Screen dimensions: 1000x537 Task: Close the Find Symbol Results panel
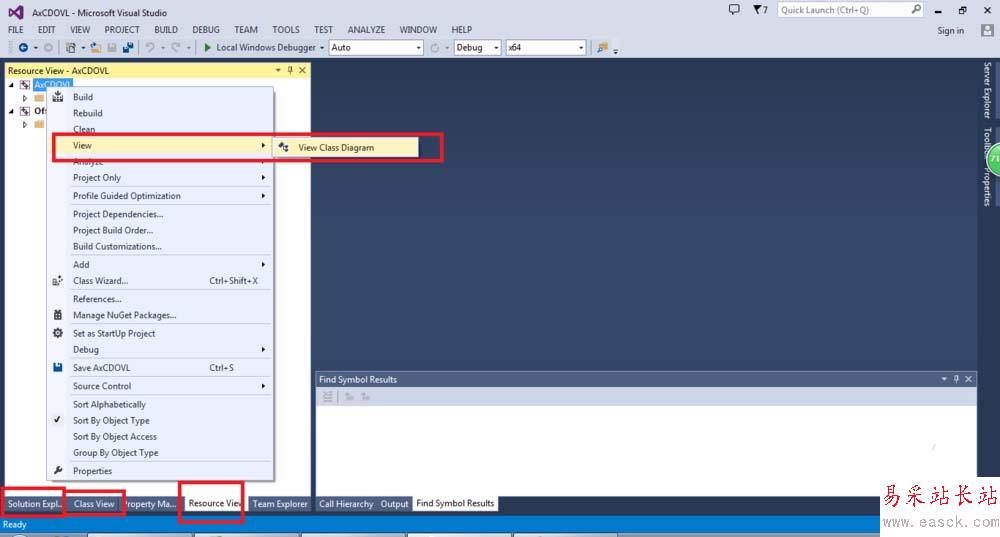point(968,379)
